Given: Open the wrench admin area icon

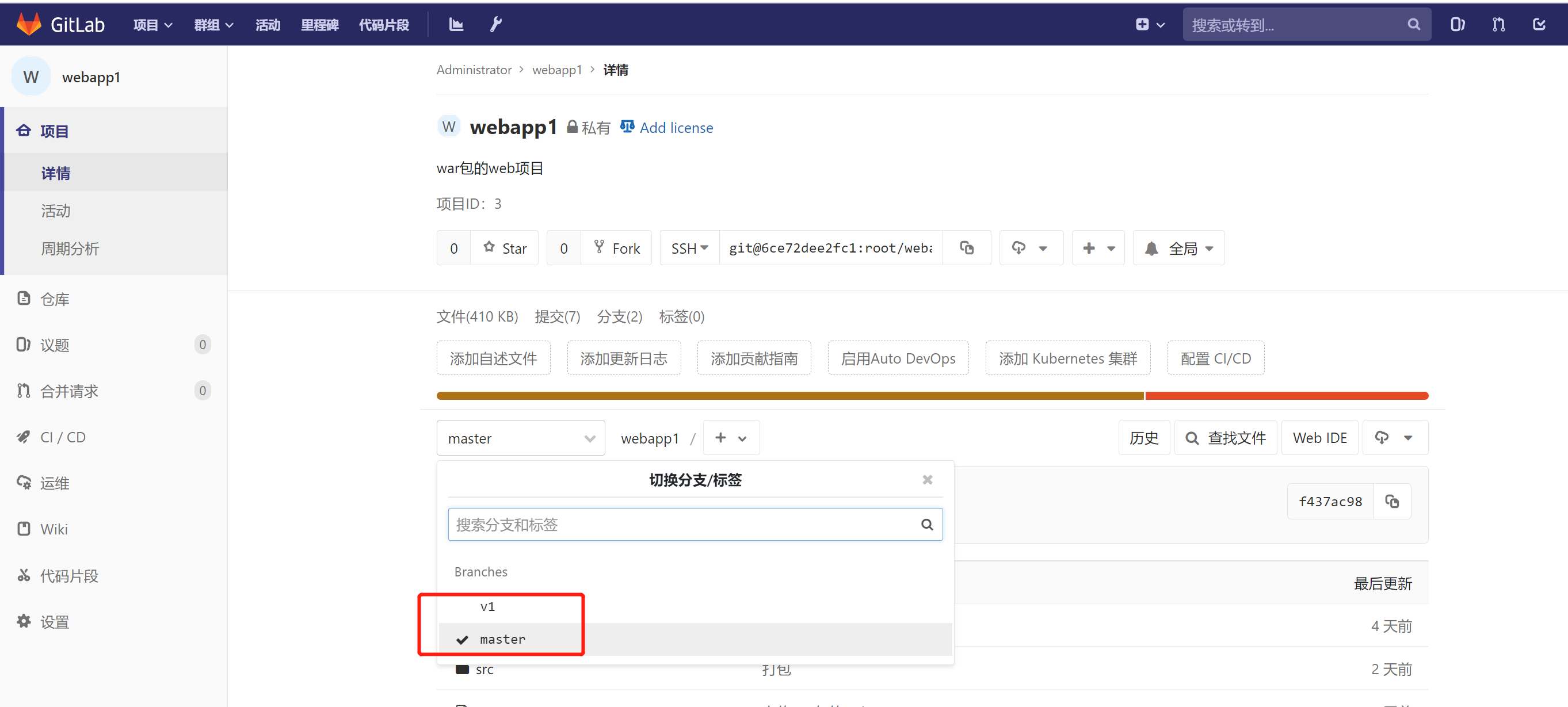Looking at the screenshot, I should pos(495,24).
